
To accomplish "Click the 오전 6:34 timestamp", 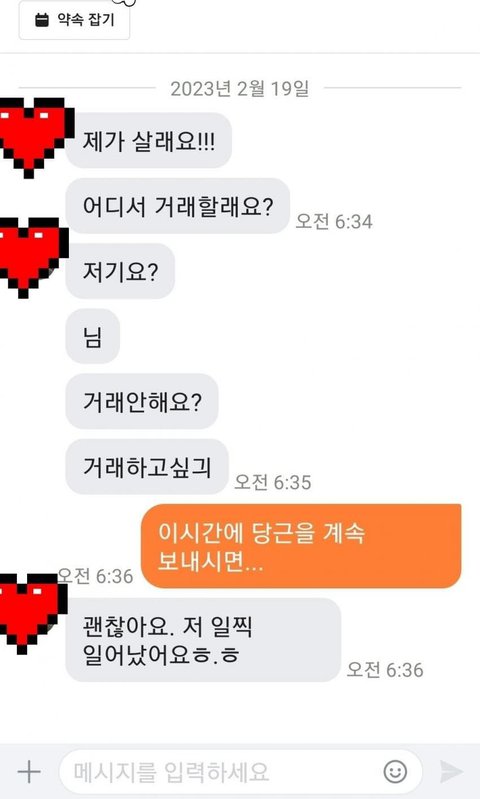I will (x=334, y=222).
